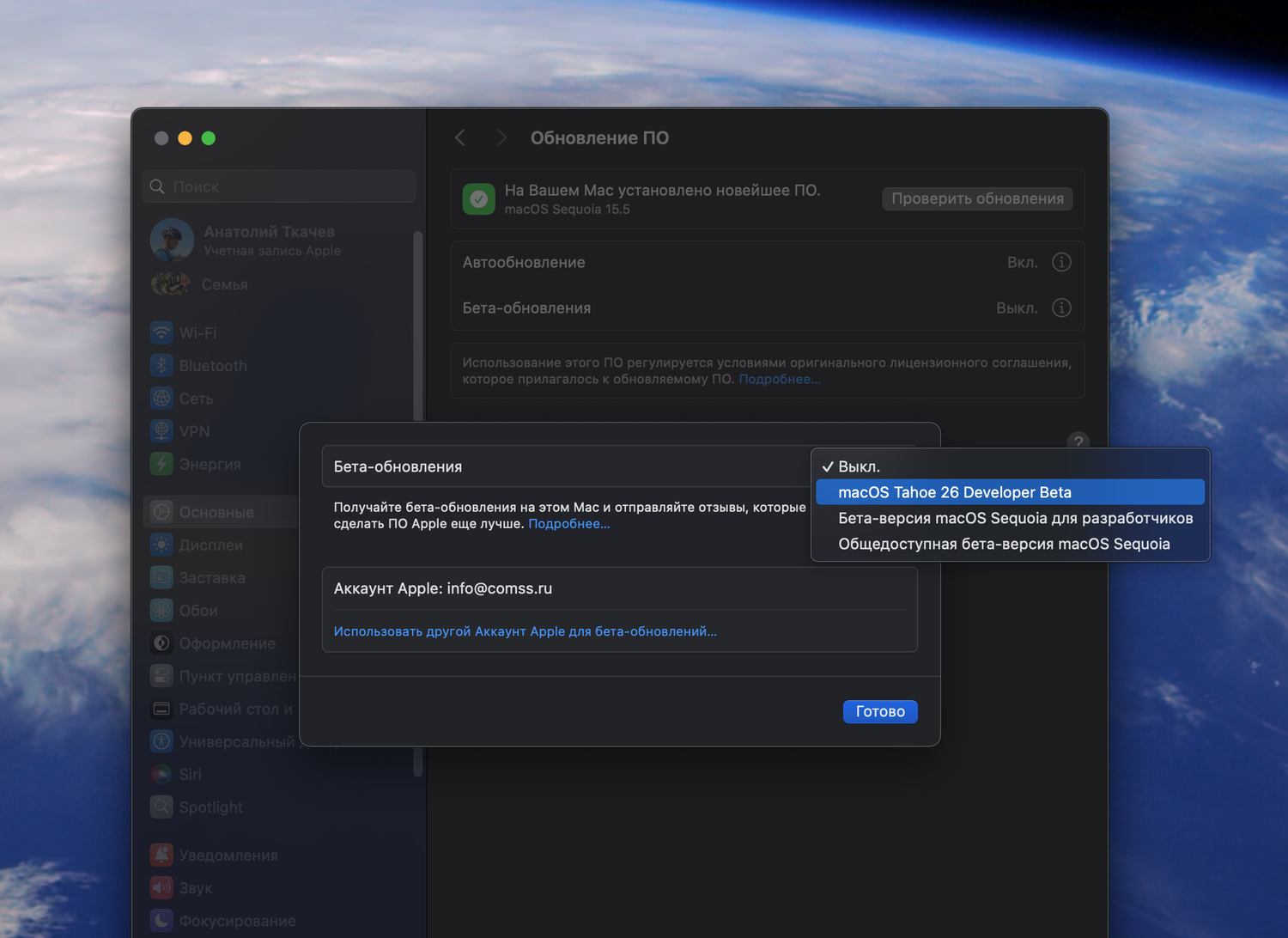Click the Поиск search field

click(279, 186)
